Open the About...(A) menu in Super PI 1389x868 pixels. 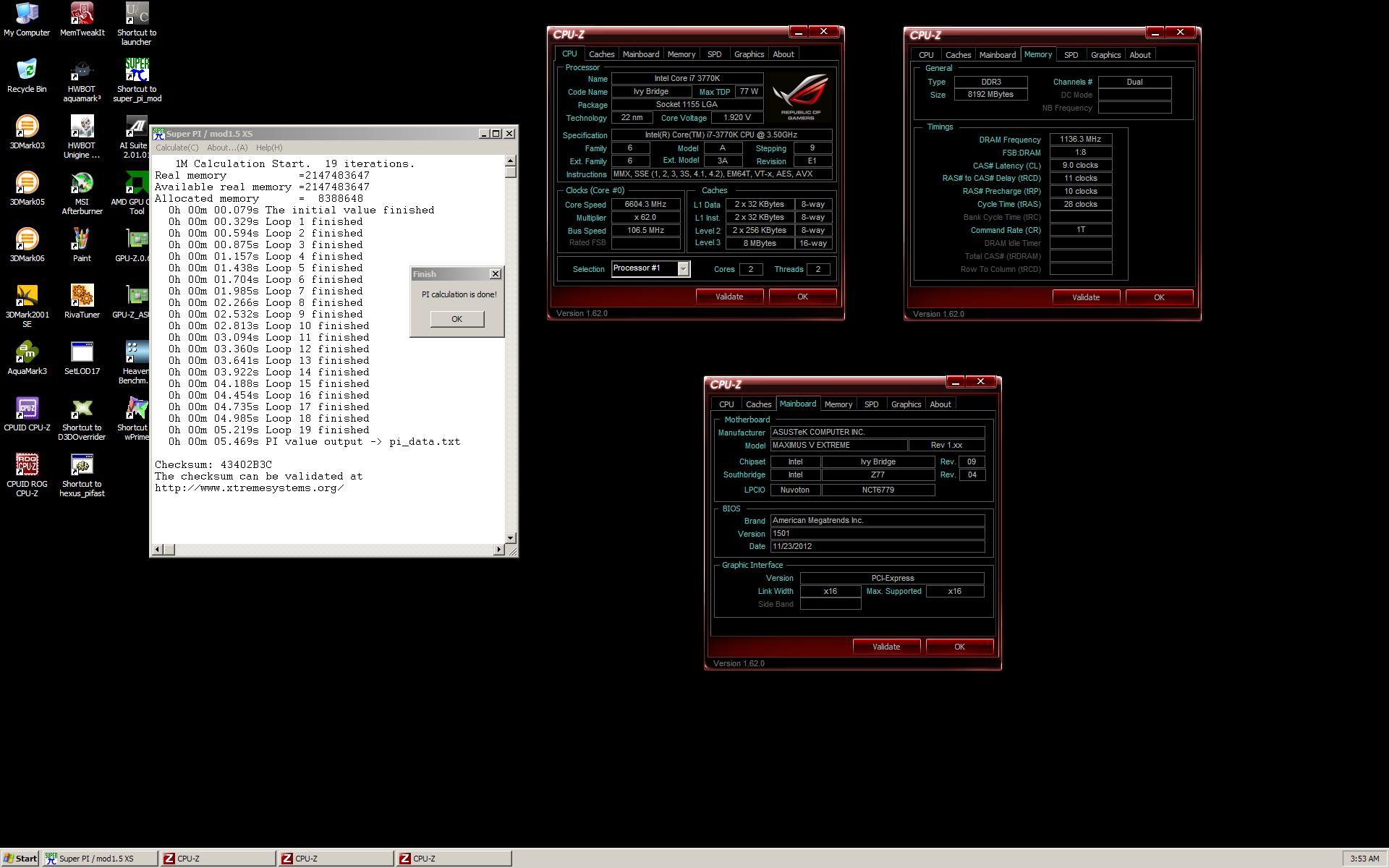click(x=227, y=148)
